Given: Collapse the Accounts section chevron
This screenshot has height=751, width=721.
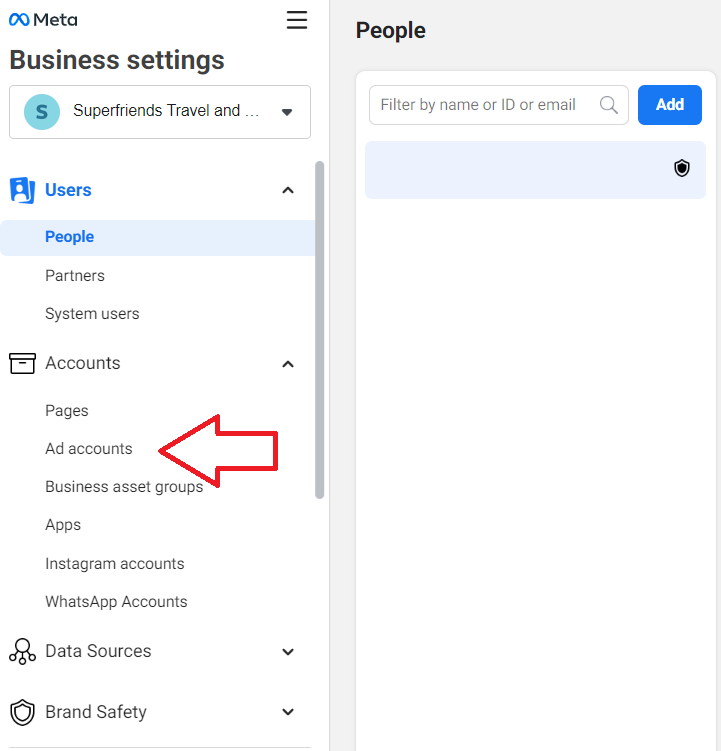Looking at the screenshot, I should click(288, 364).
